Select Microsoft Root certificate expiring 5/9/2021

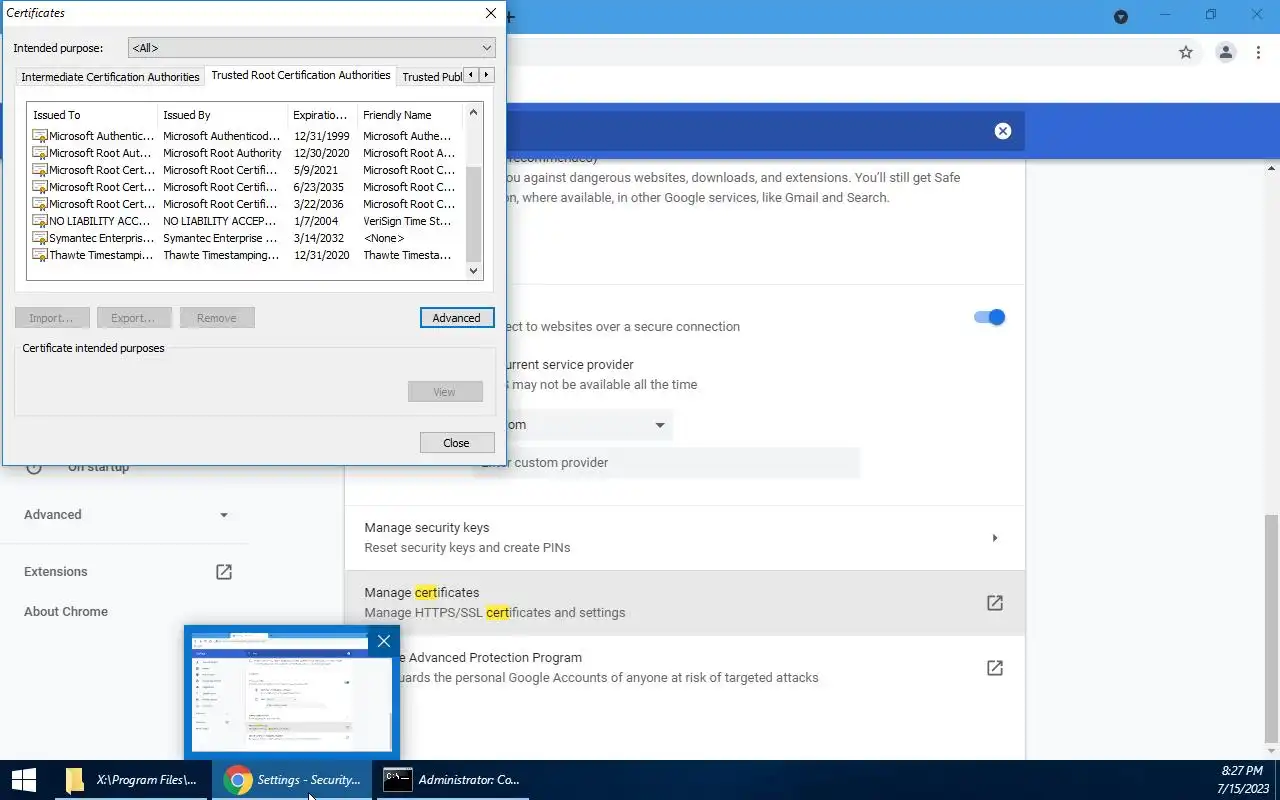246,170
